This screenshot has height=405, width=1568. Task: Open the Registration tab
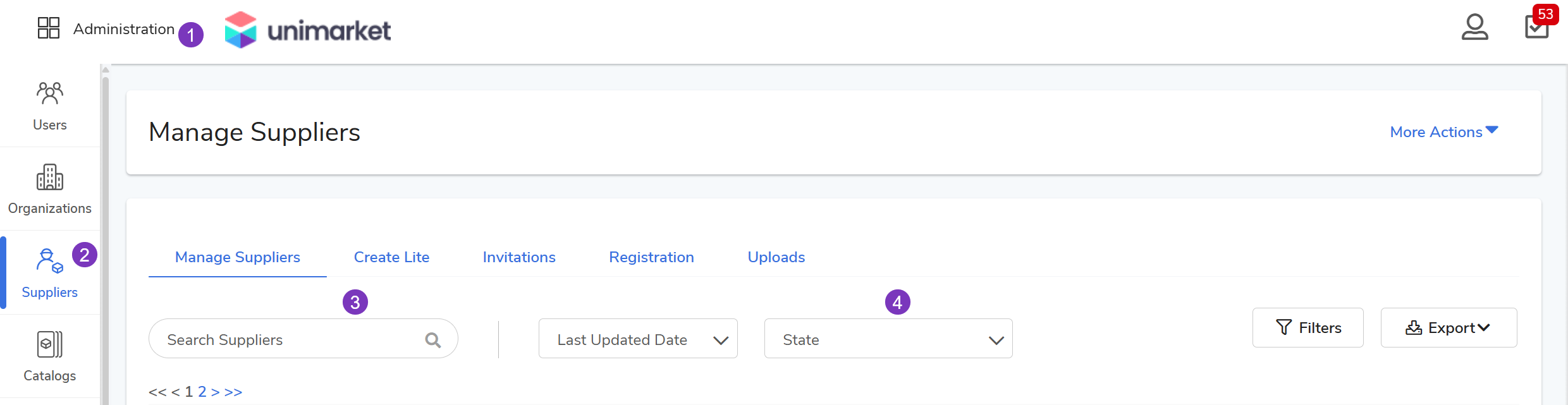tap(651, 257)
